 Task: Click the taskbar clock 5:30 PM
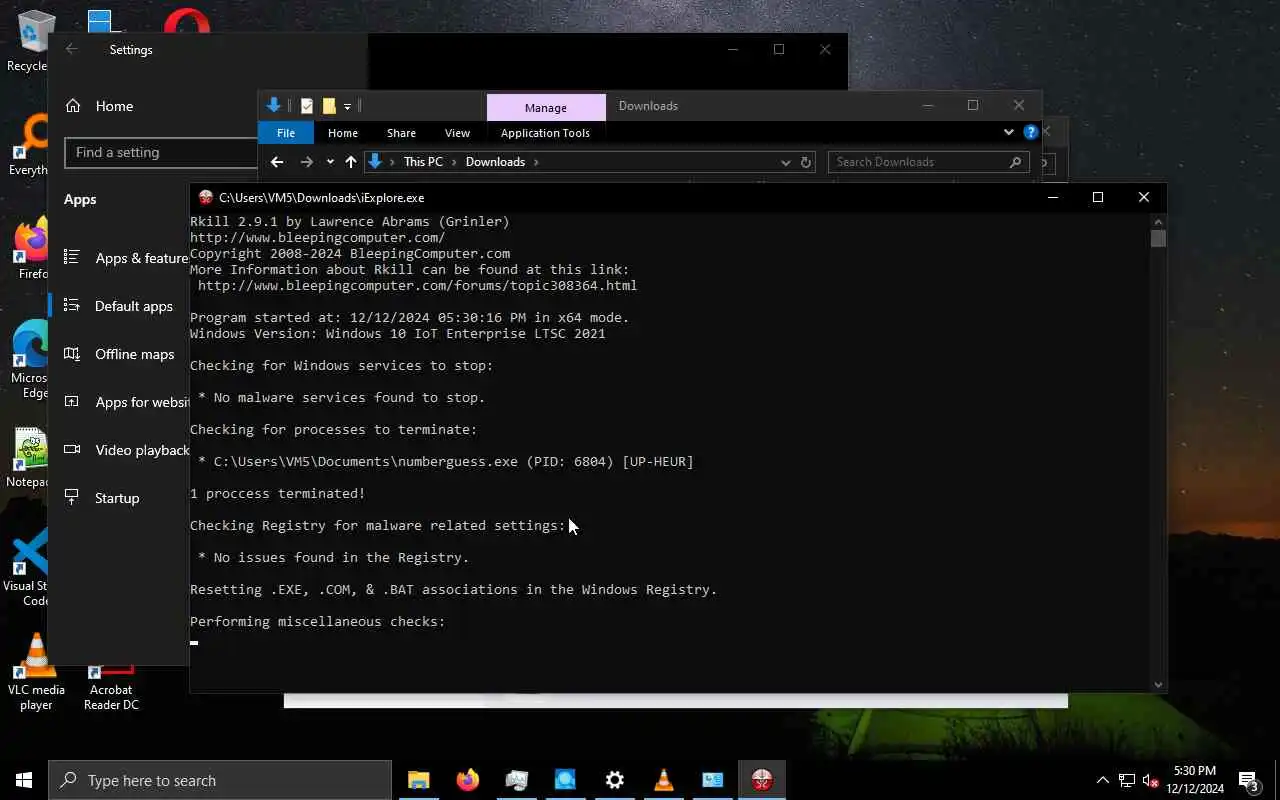[1194, 771]
